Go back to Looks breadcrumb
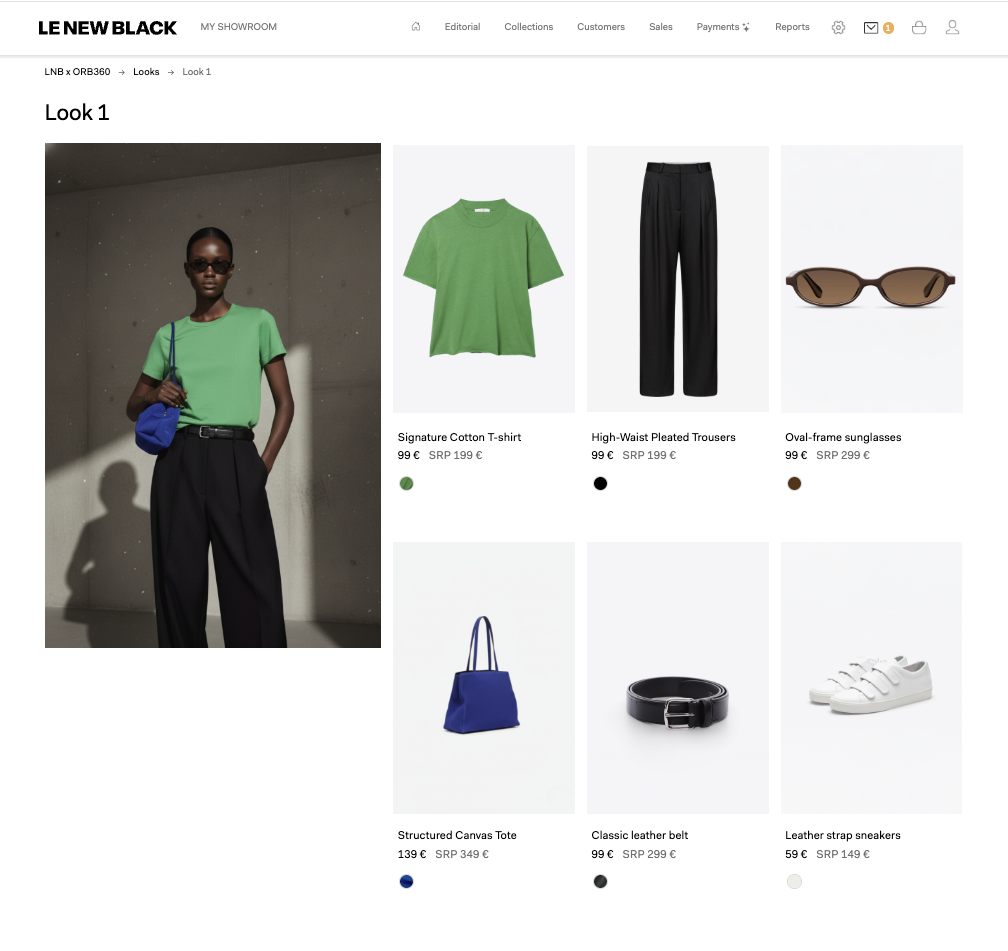The height and width of the screenshot is (951, 1008). pyautogui.click(x=146, y=72)
